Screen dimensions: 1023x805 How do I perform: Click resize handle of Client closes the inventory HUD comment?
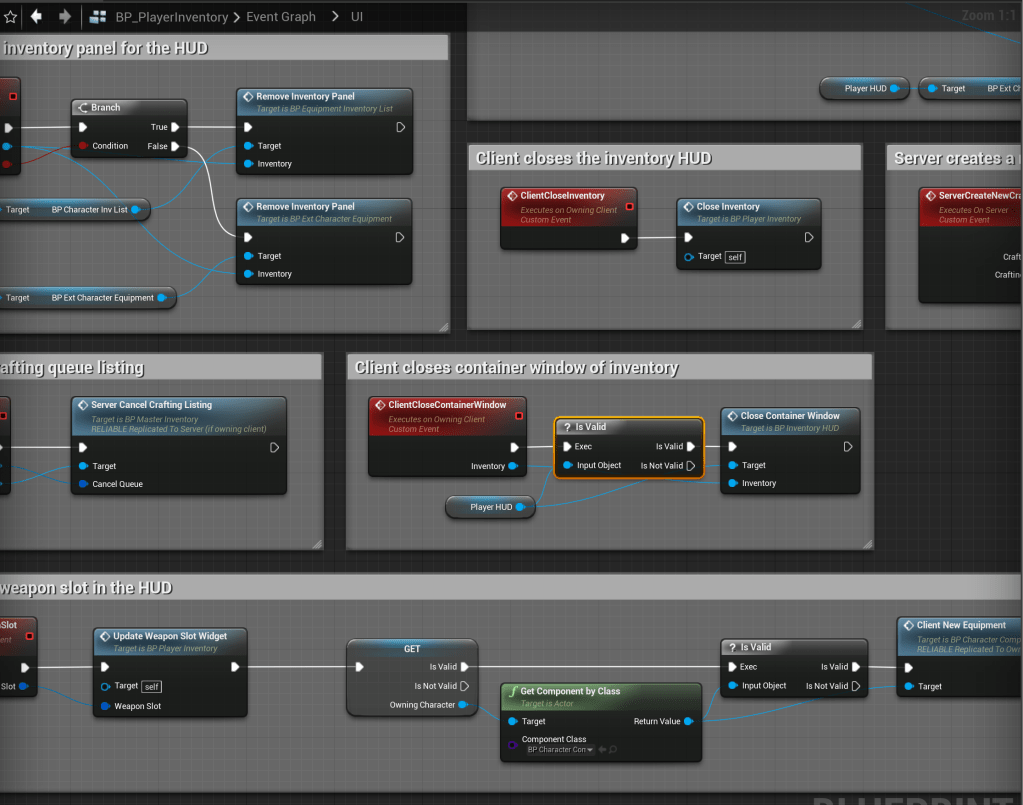(856, 324)
